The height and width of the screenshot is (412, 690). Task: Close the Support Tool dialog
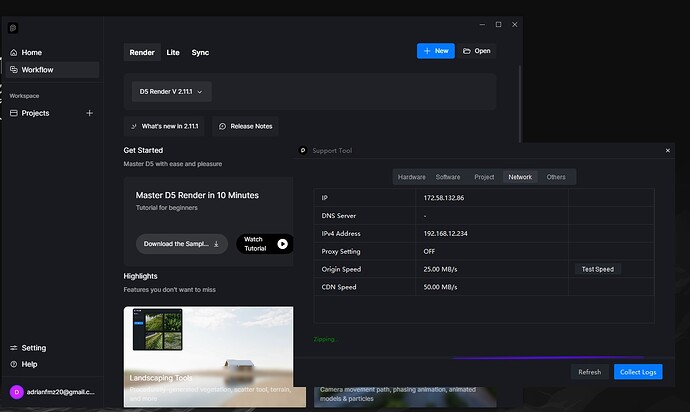[x=668, y=151]
